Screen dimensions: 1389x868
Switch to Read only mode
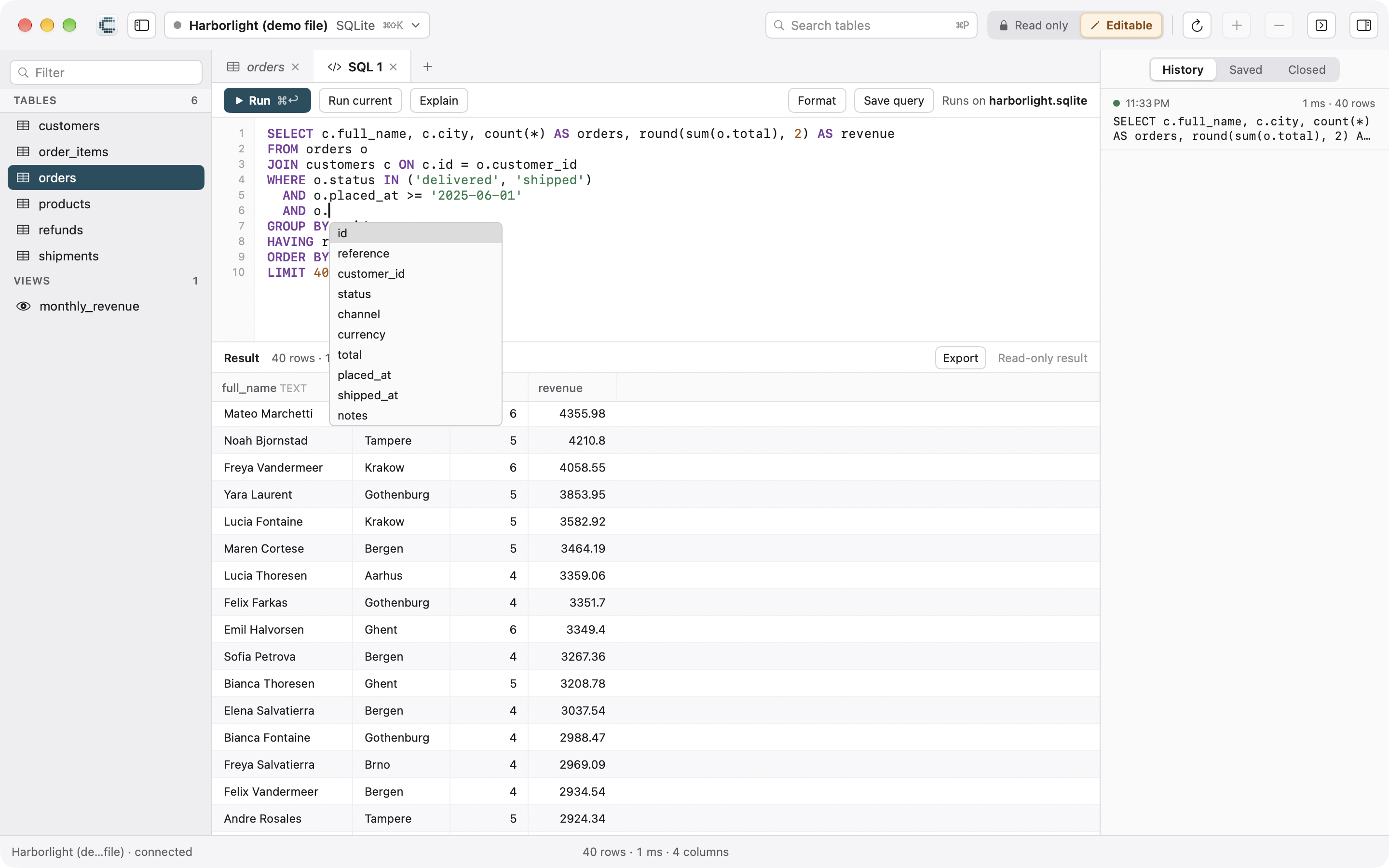1034,25
